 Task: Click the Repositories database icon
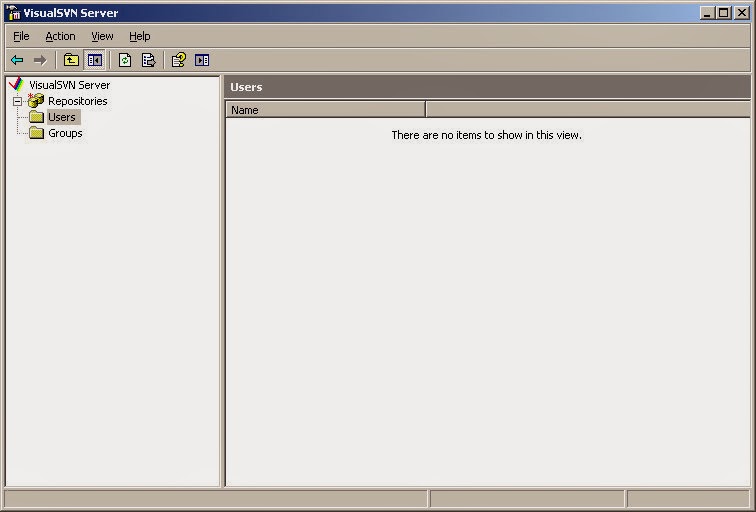(36, 100)
